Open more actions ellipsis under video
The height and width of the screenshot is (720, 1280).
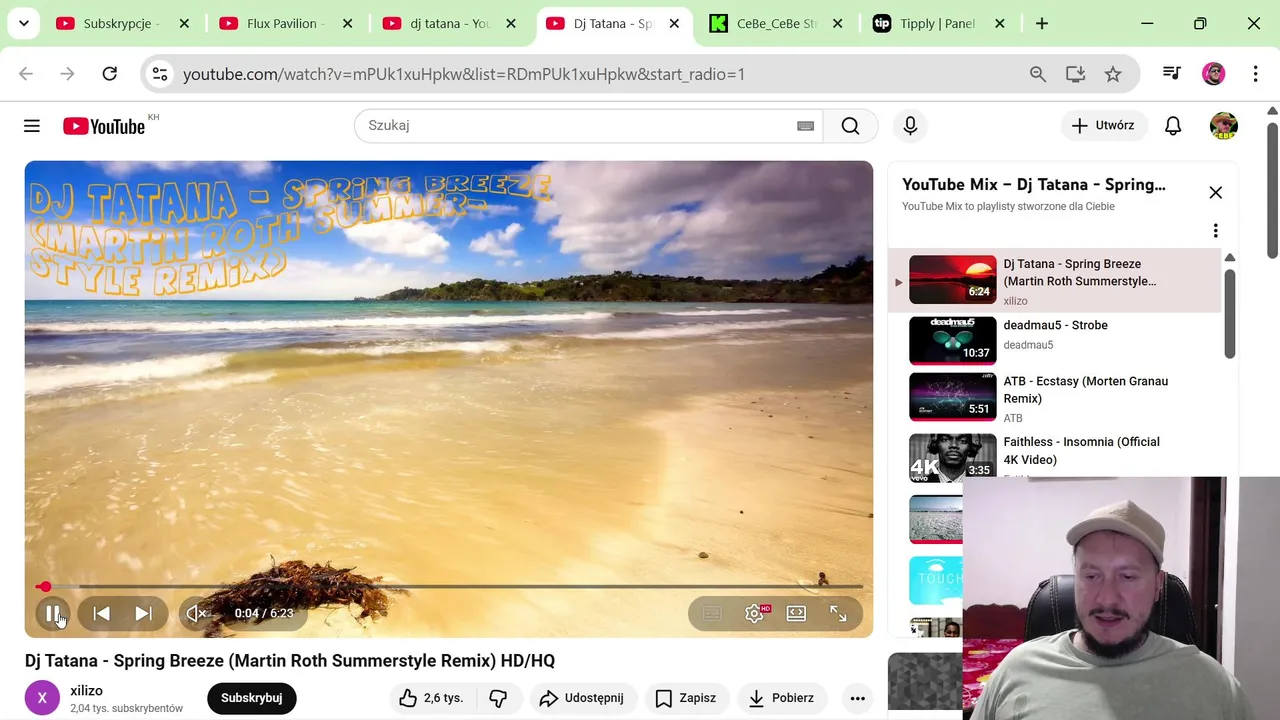tap(857, 698)
